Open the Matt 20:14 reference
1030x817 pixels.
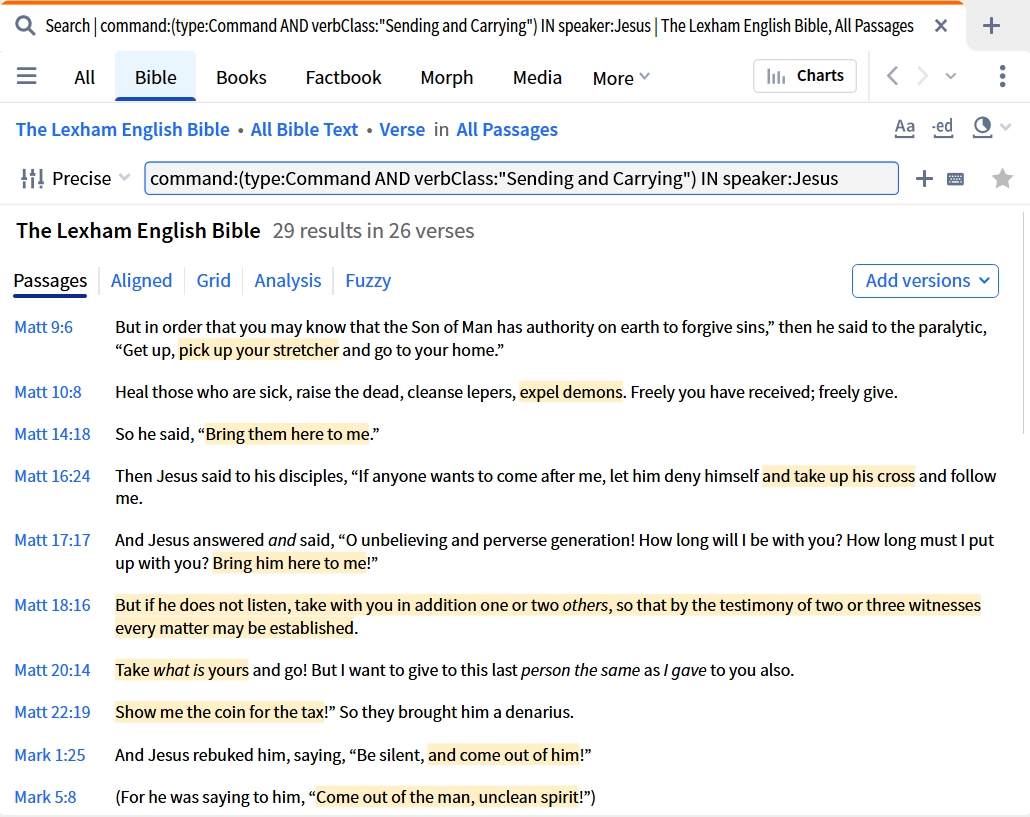[53, 670]
